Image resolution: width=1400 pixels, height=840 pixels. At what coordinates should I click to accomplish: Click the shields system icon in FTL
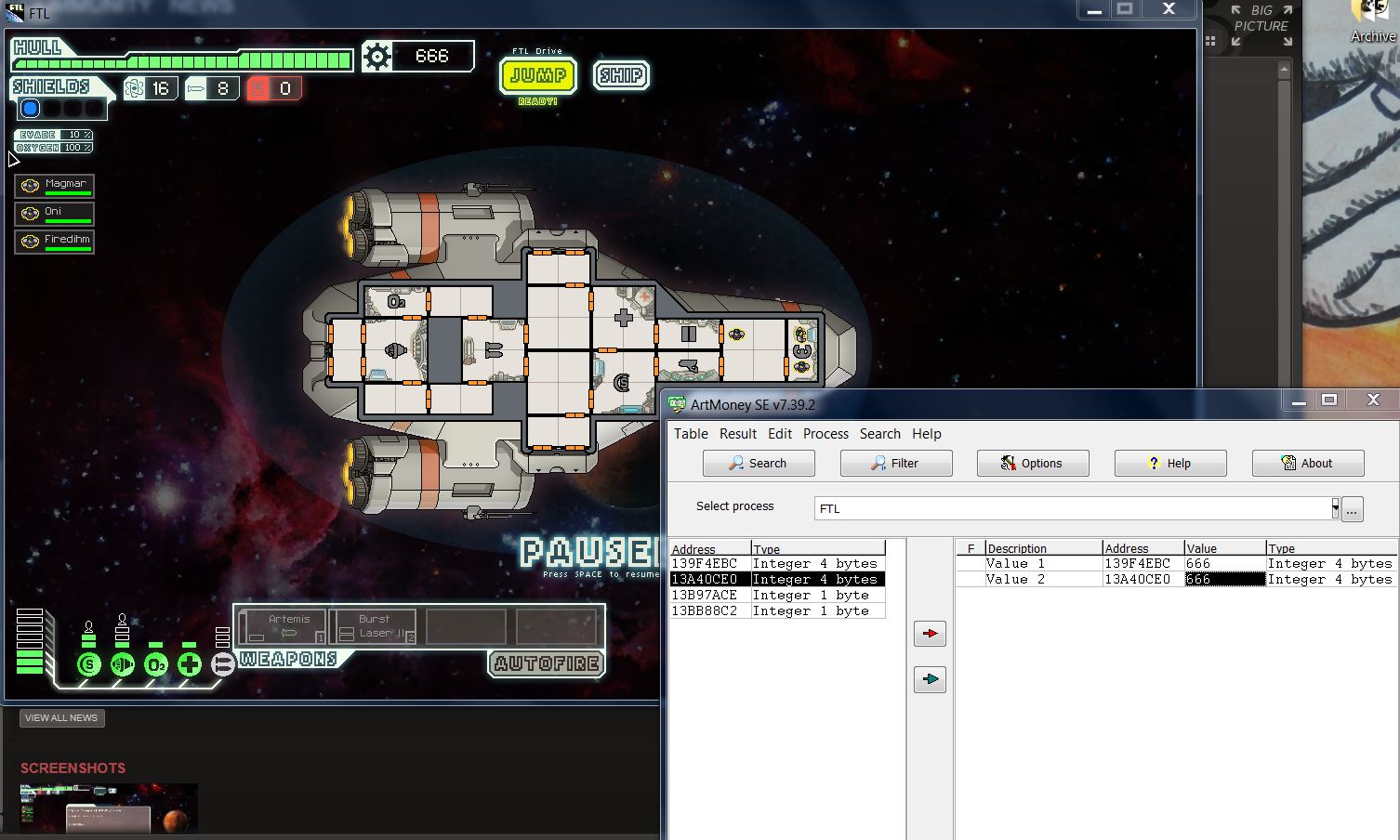(88, 664)
